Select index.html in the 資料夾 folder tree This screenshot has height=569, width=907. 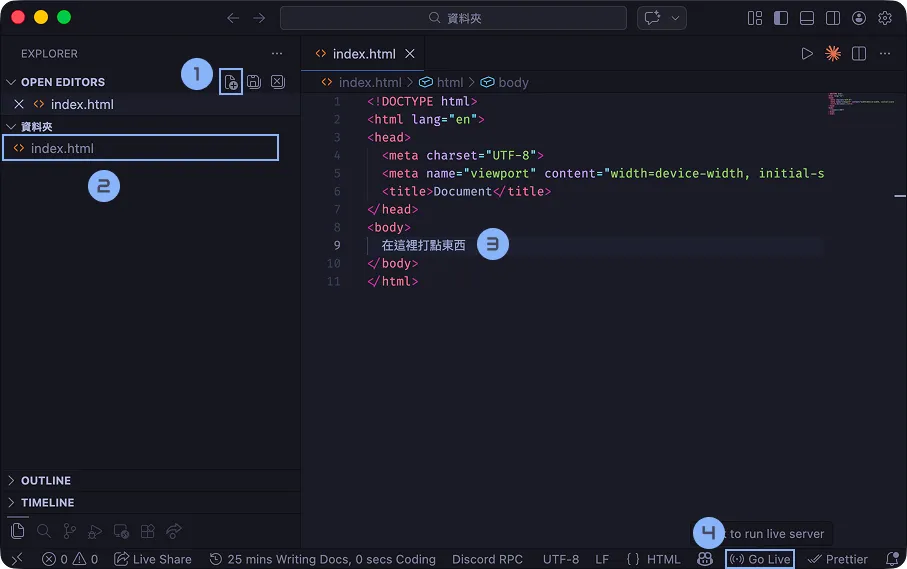pos(62,148)
